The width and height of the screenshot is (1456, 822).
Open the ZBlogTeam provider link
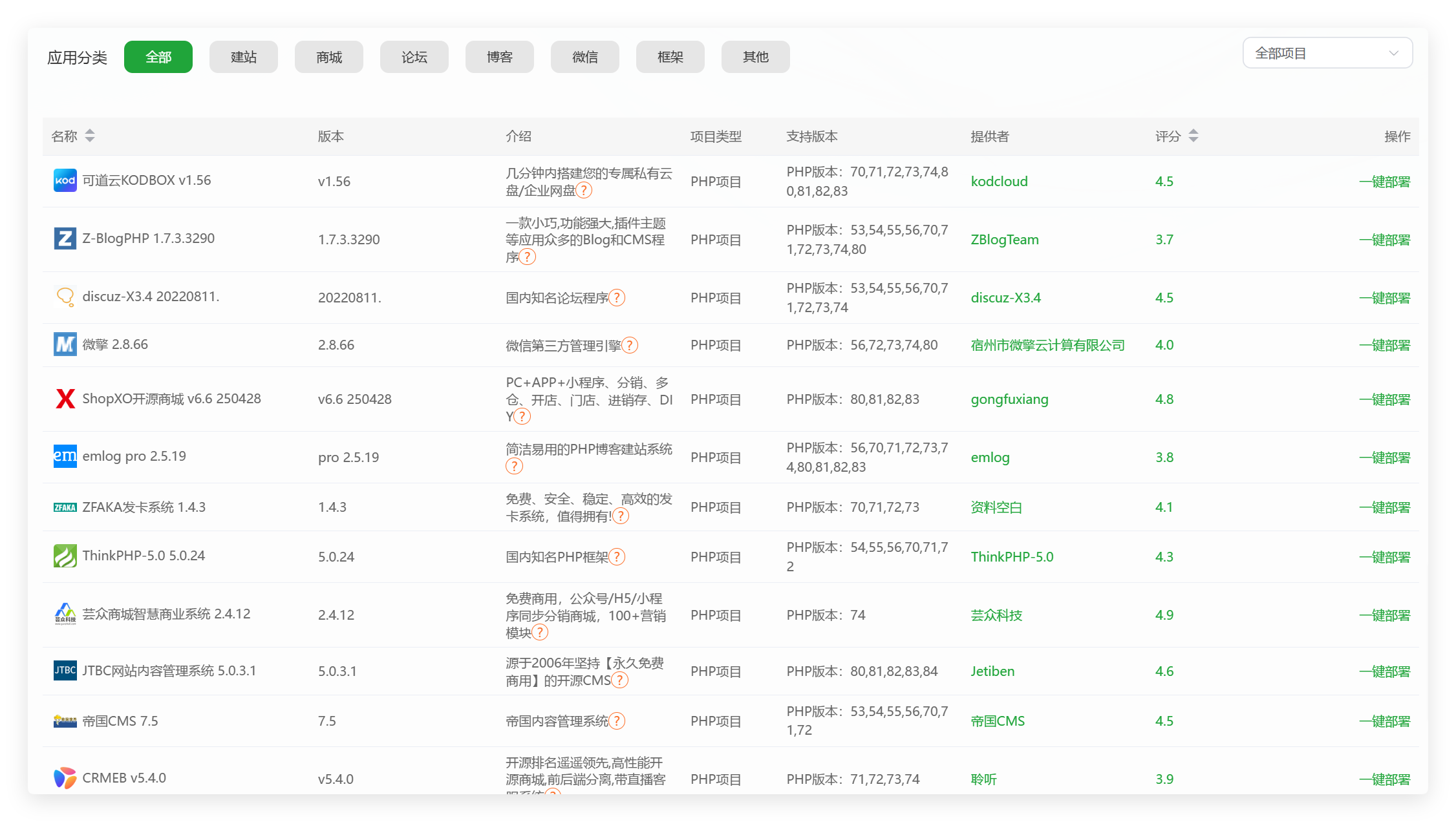point(1004,240)
